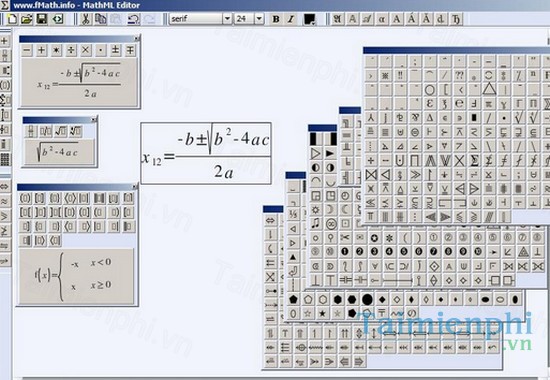This screenshot has height=380, width=550.
Task: Open the font size dropdown arrow
Action: coord(259,19)
